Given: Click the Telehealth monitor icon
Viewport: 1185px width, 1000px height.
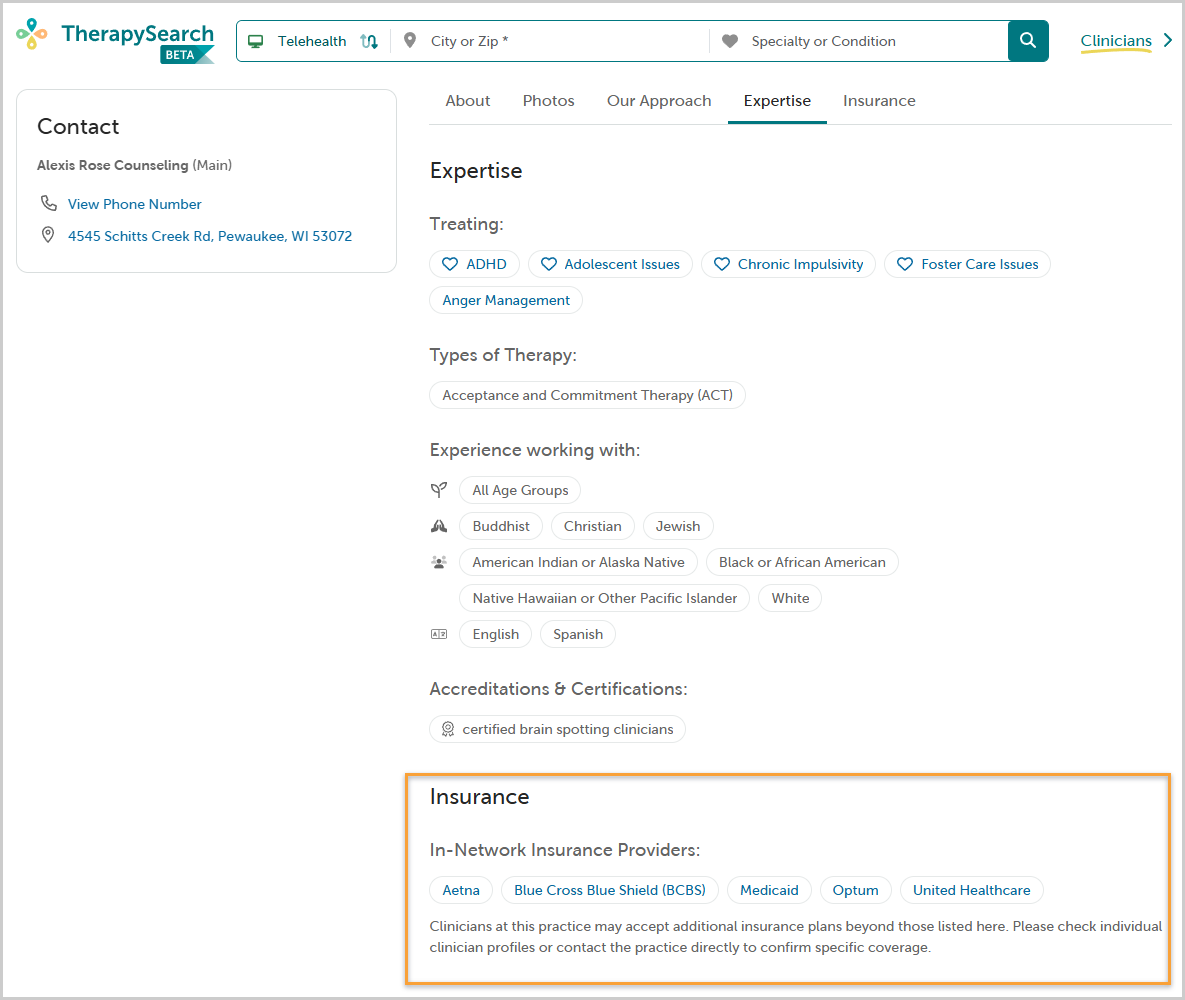Looking at the screenshot, I should 256,42.
